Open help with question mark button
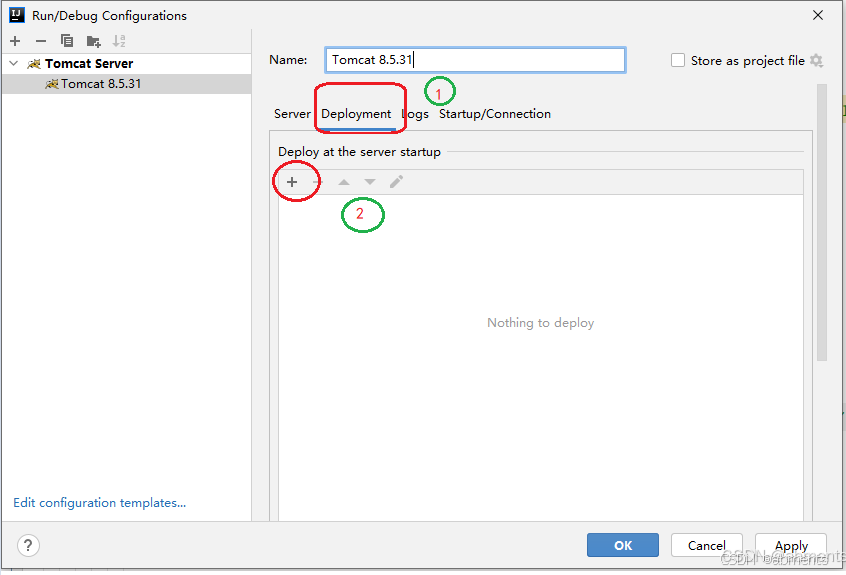846x575 pixels. [28, 545]
